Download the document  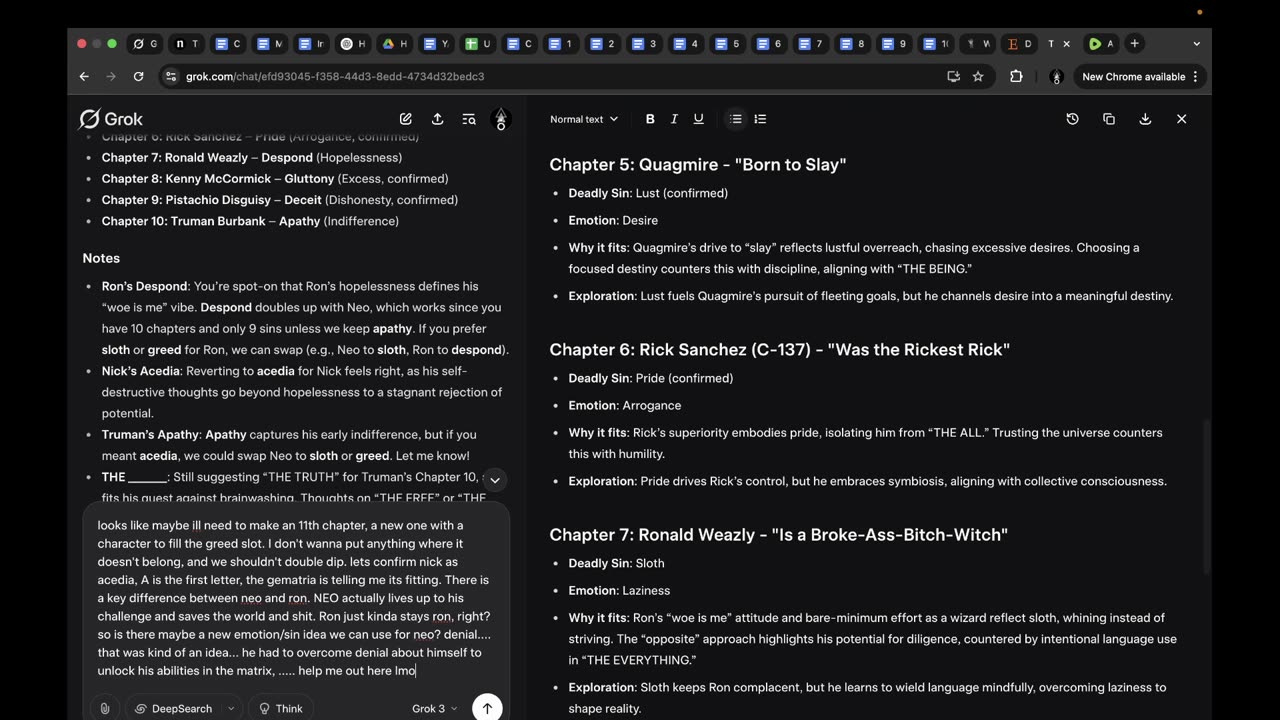coord(1145,119)
